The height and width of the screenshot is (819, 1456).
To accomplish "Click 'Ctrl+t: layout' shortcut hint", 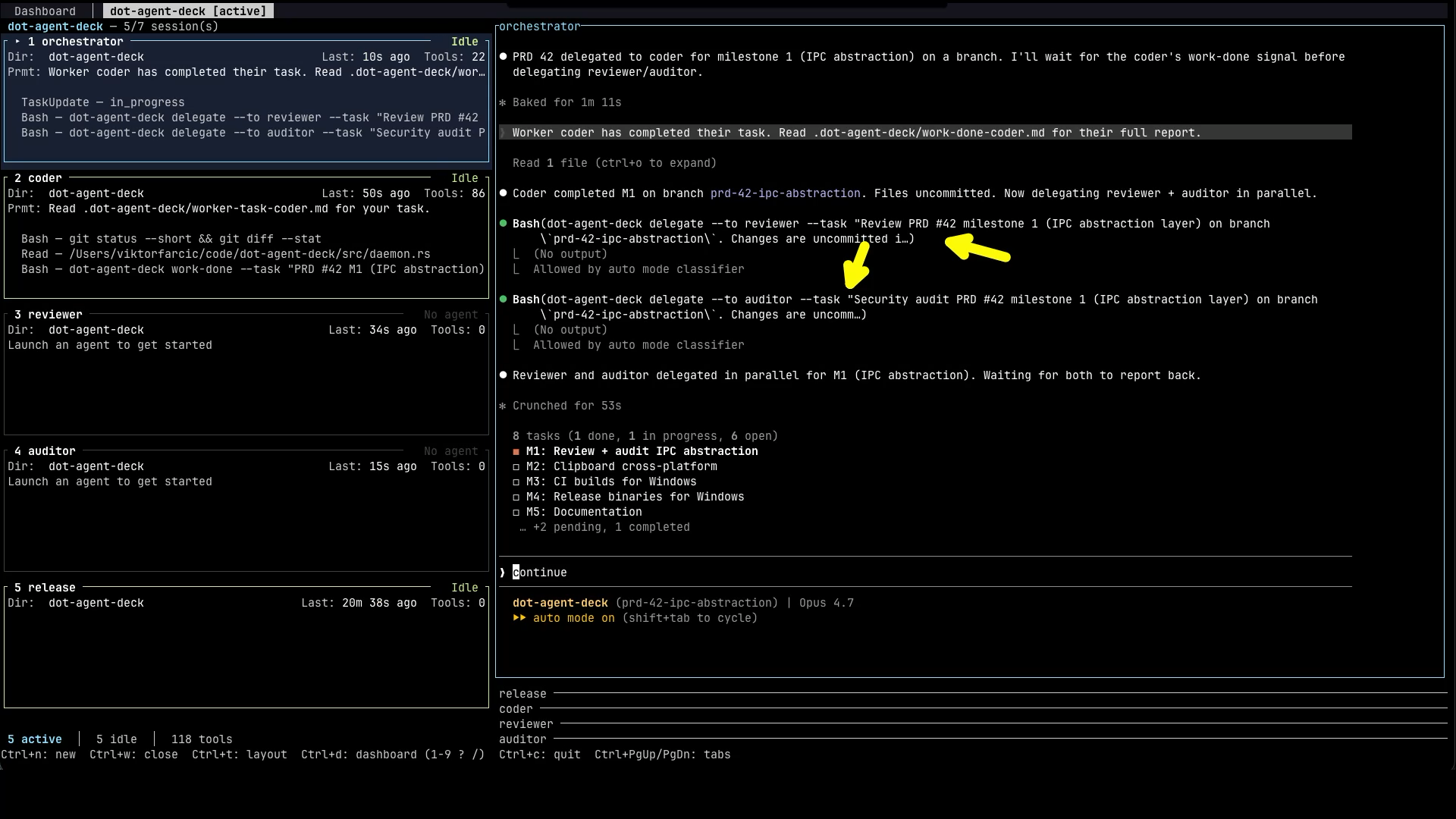I will (x=240, y=755).
